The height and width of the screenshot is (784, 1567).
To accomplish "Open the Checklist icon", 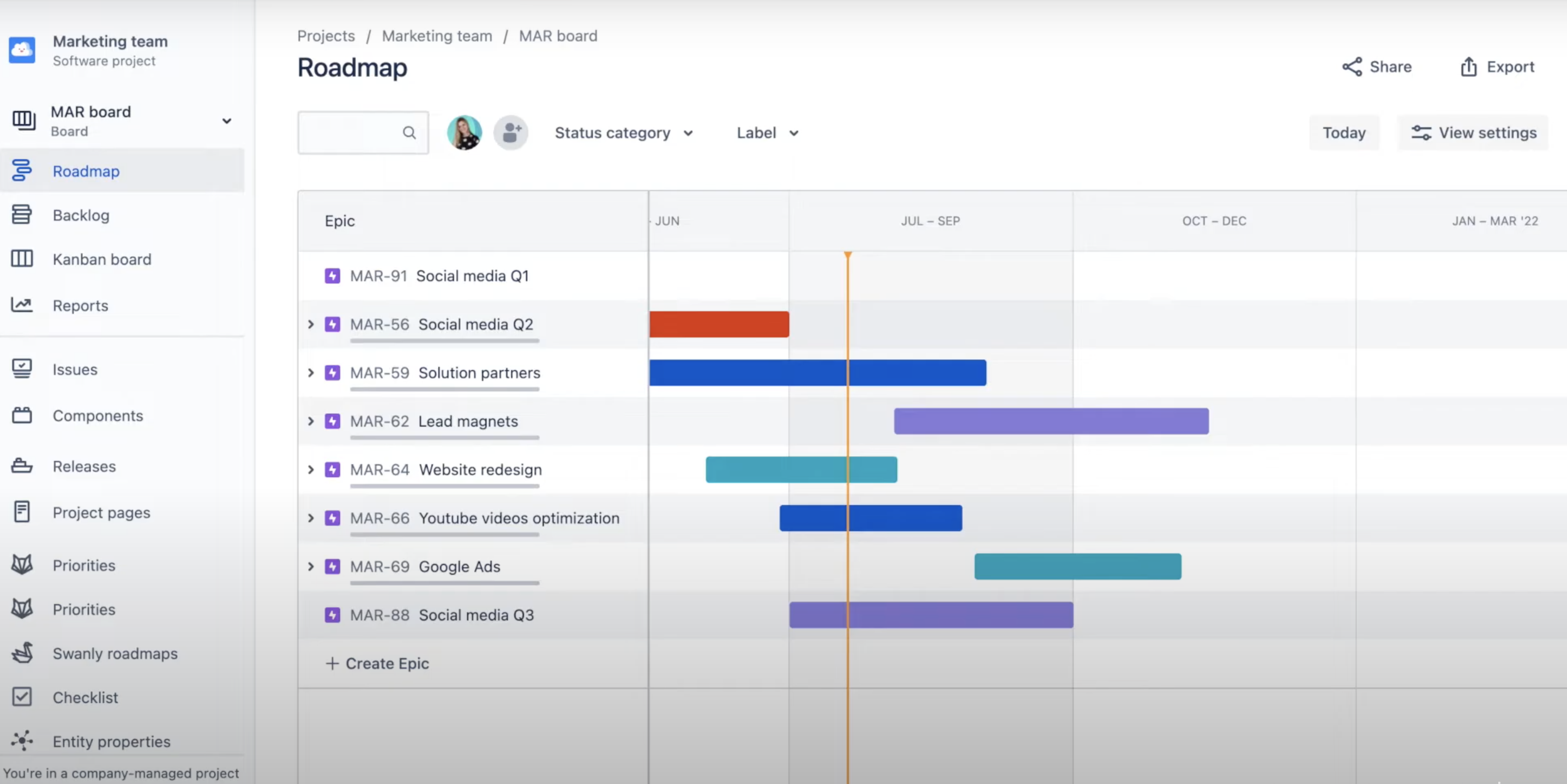I will coord(22,697).
